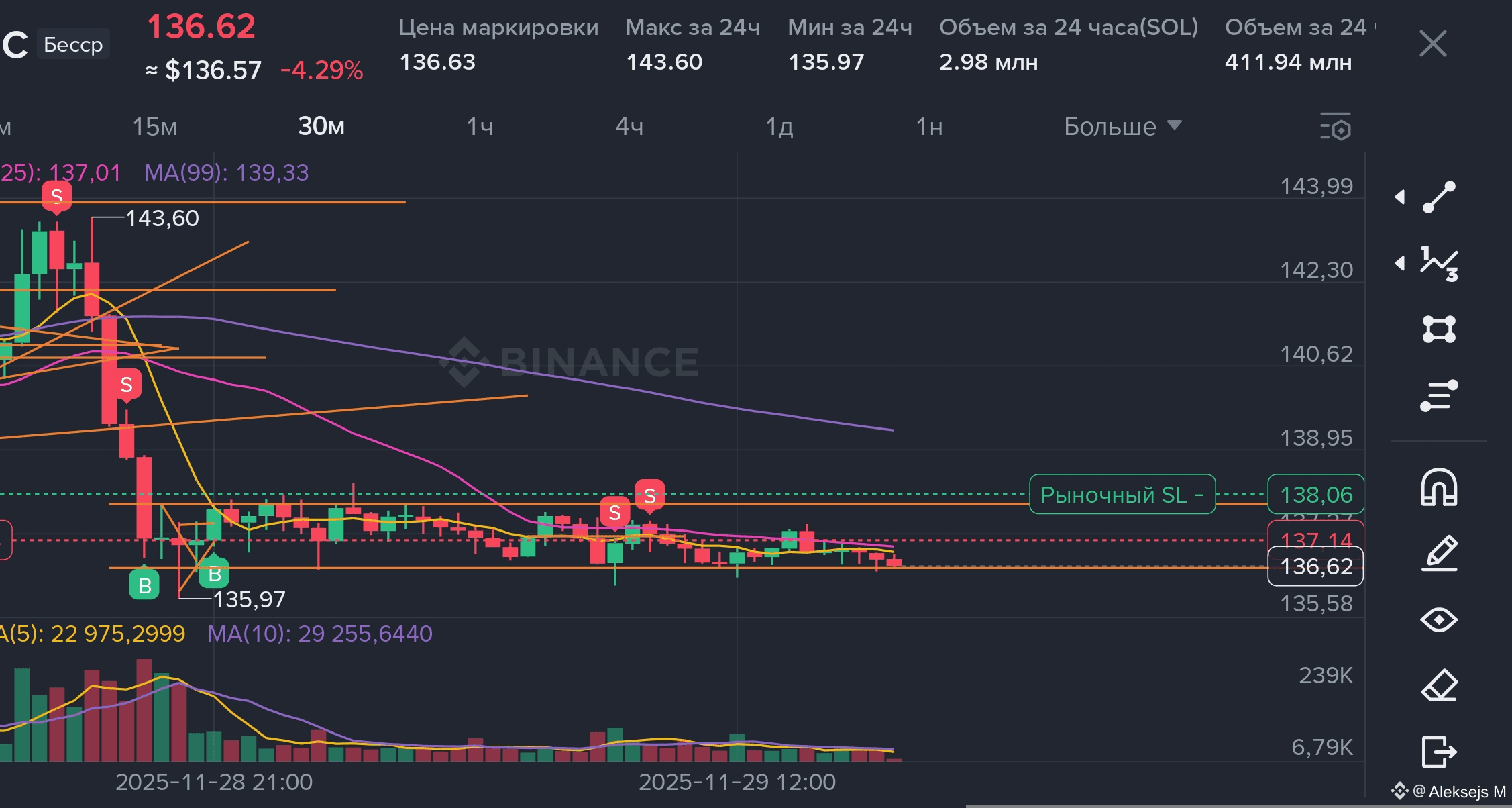Expand the wave pattern submenu arrow

1400,263
